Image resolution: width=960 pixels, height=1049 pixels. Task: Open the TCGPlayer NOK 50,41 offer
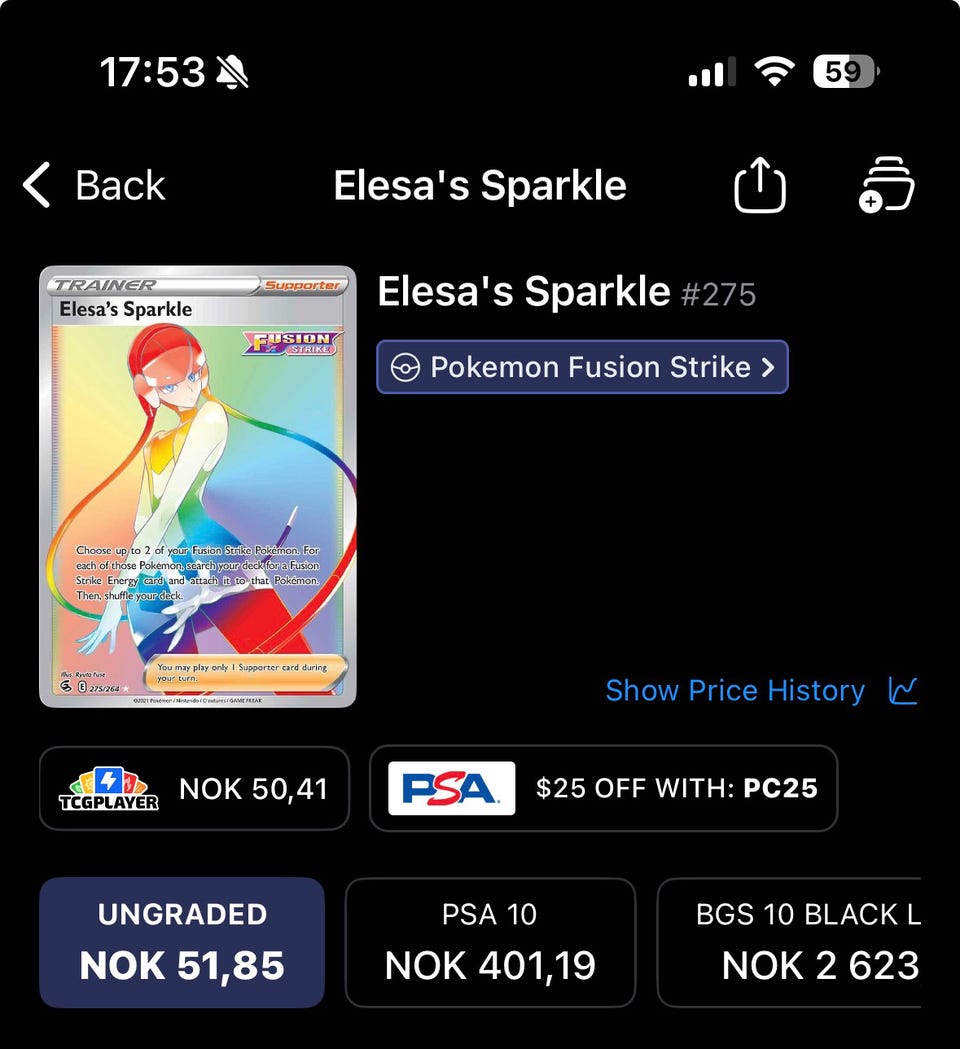point(252,788)
